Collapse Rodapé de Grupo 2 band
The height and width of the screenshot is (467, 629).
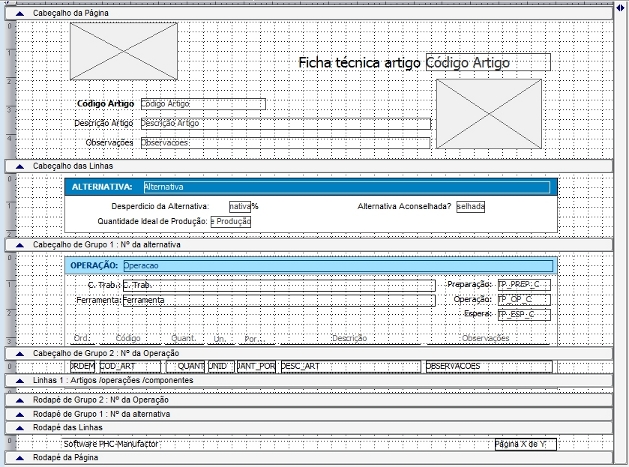pos(20,400)
